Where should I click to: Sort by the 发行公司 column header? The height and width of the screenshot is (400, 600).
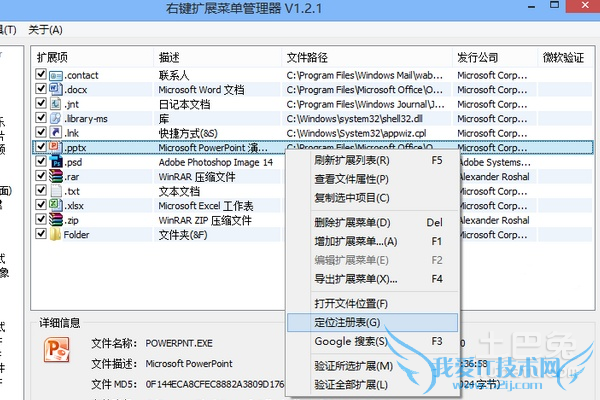[495, 57]
